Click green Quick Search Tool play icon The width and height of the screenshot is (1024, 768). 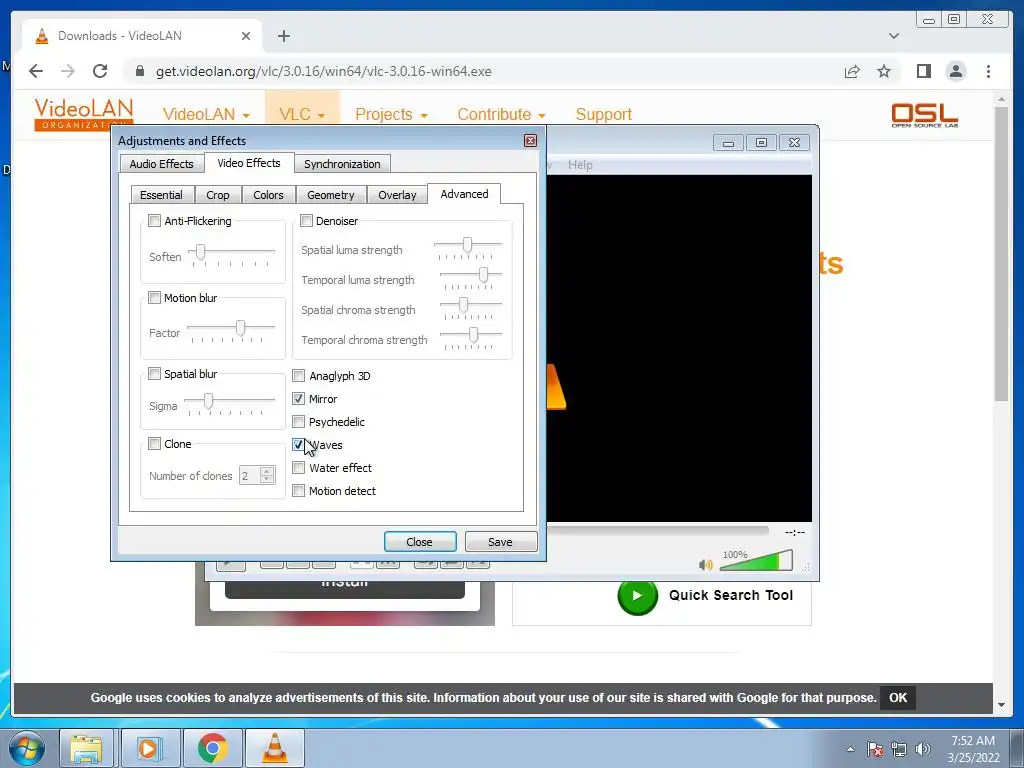[x=637, y=596]
